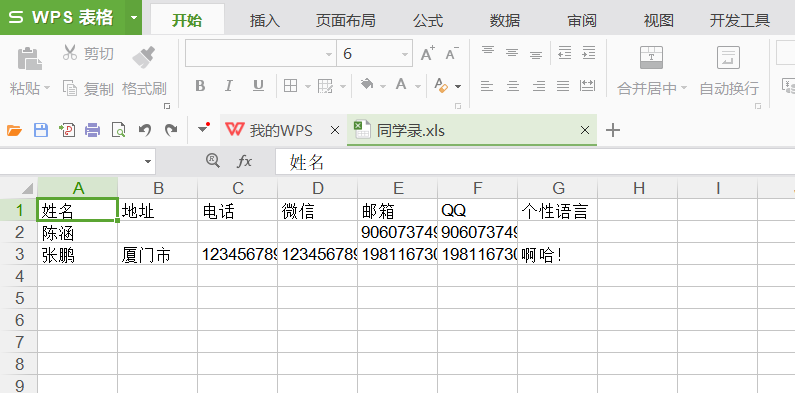Decrease font size with A- icon
The height and width of the screenshot is (393, 795).
coord(451,53)
